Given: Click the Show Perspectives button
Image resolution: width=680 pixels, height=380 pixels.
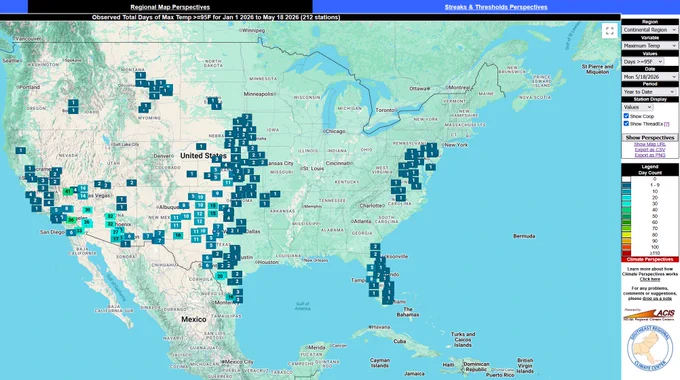Looking at the screenshot, I should (650, 138).
